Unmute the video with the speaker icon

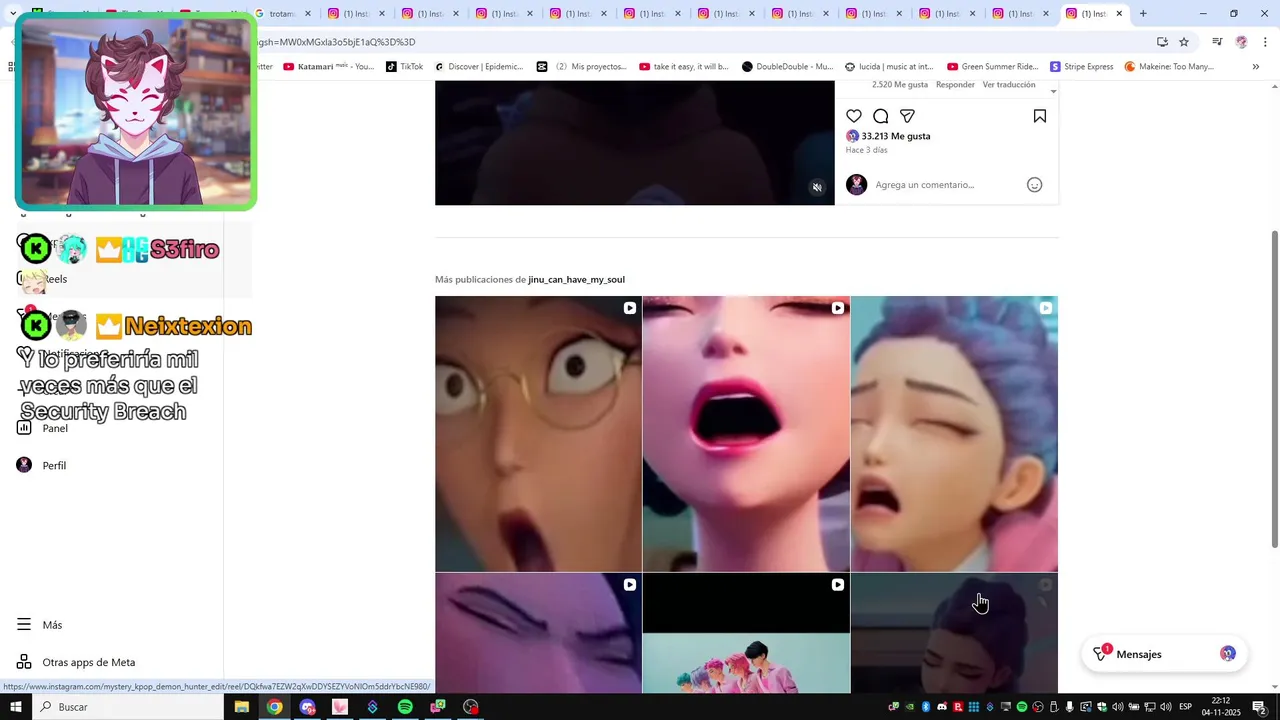pyautogui.click(x=817, y=188)
